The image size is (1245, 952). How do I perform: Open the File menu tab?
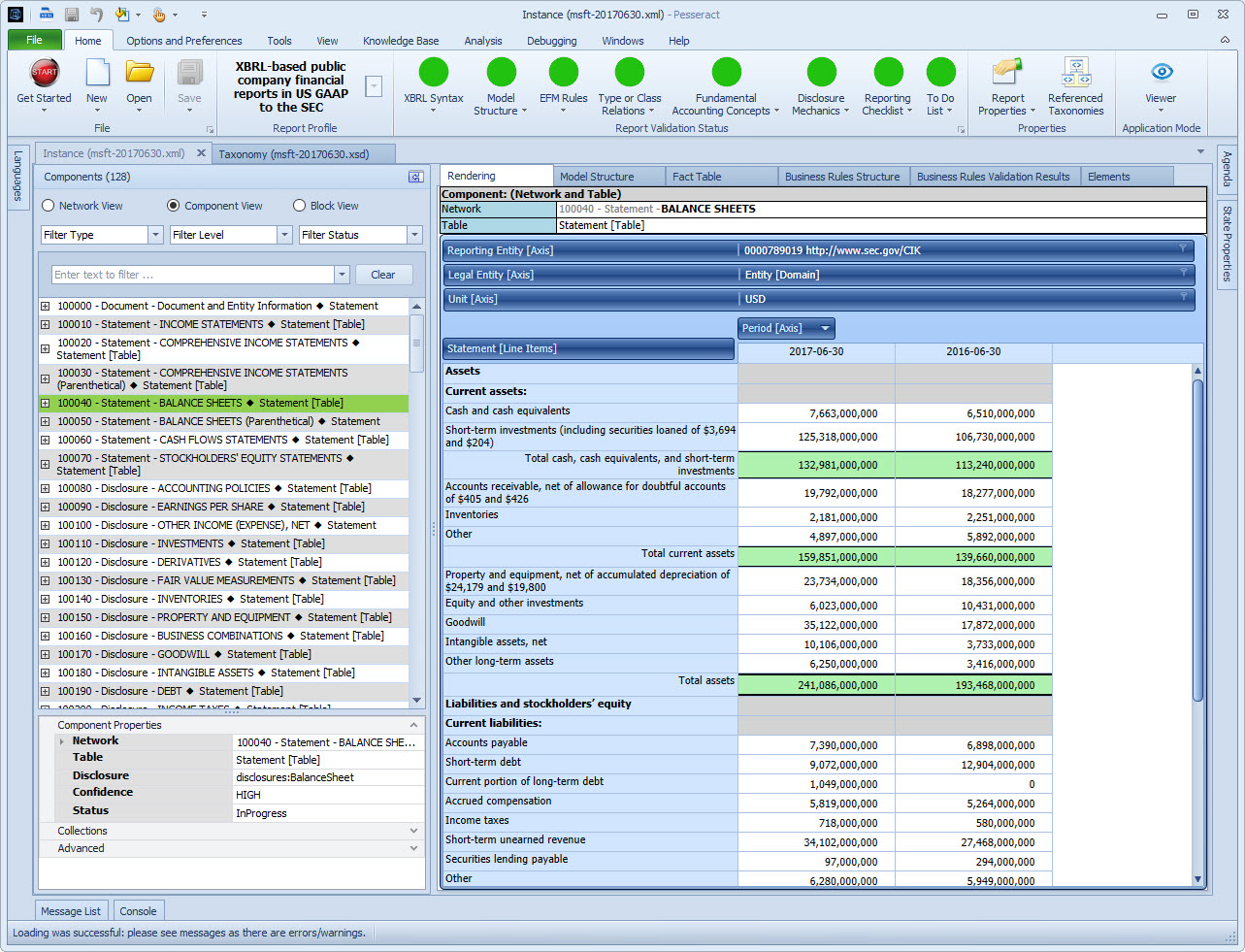(x=34, y=40)
